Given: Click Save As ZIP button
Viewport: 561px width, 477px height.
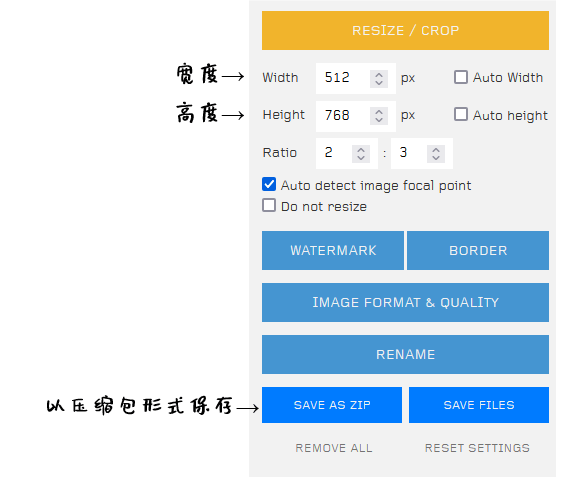Looking at the screenshot, I should [x=332, y=405].
